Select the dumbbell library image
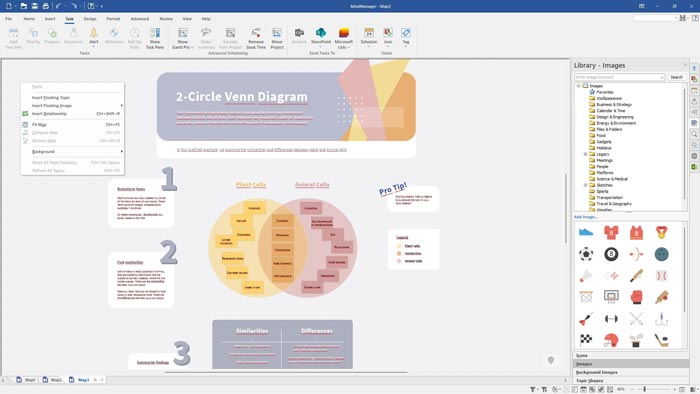Screen dimensions: 700x394 point(611,319)
